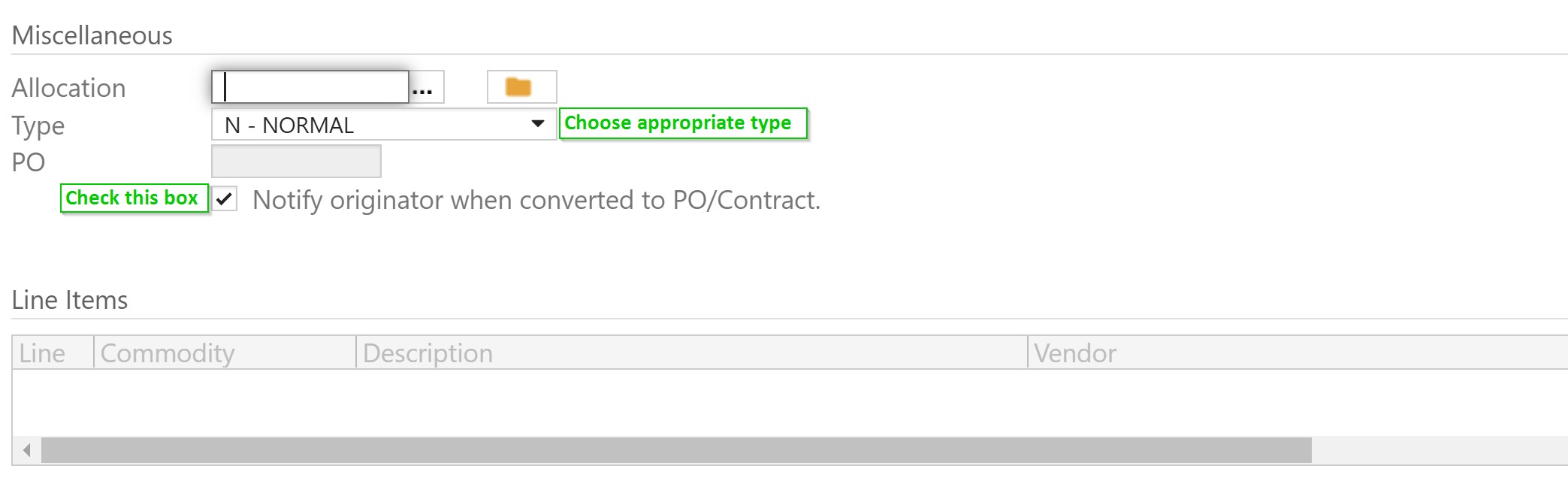Click the empty Line Items grid area

pyautogui.click(x=789, y=403)
